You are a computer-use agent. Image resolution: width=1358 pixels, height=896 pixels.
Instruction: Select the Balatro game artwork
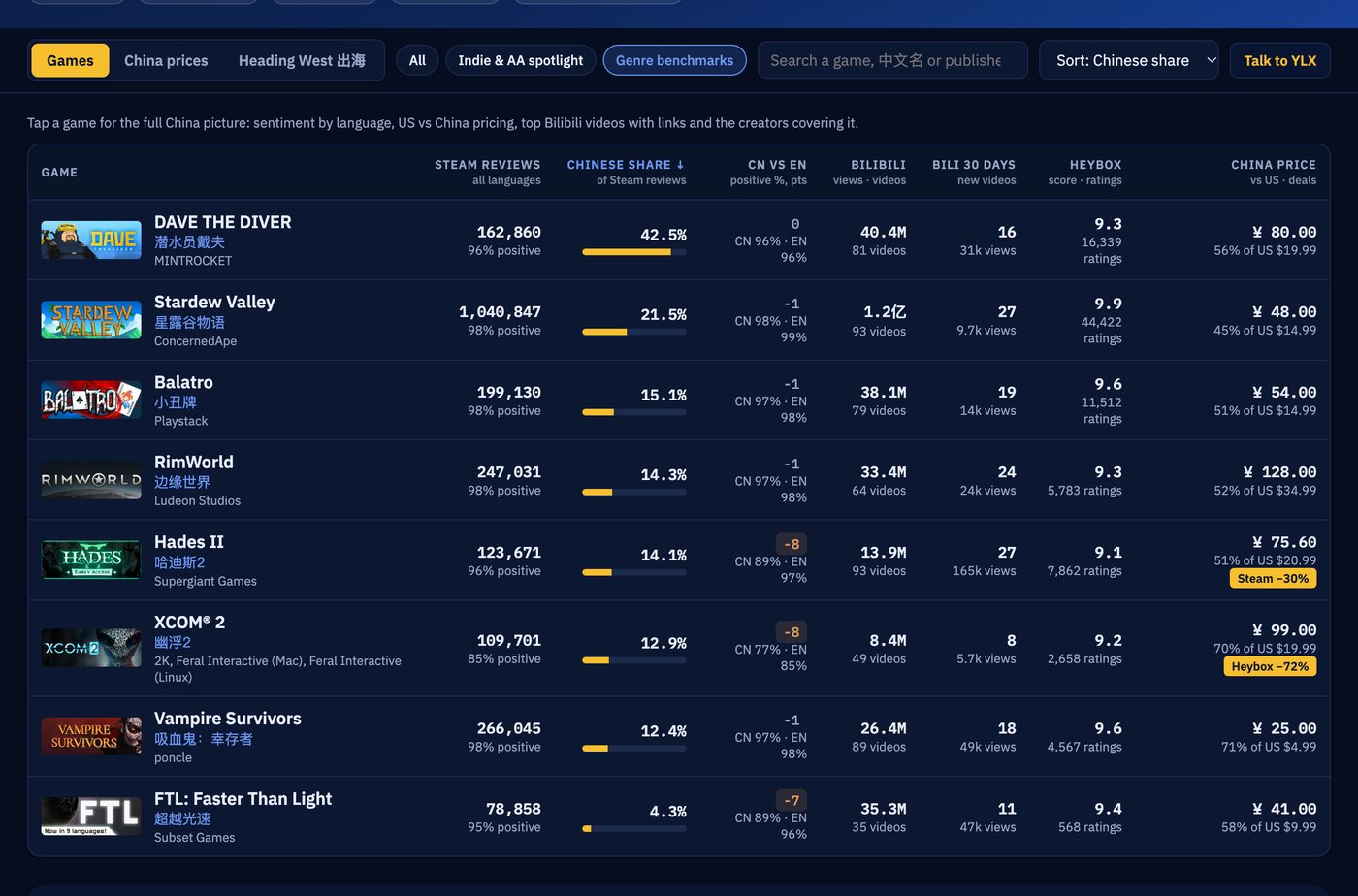coord(91,400)
